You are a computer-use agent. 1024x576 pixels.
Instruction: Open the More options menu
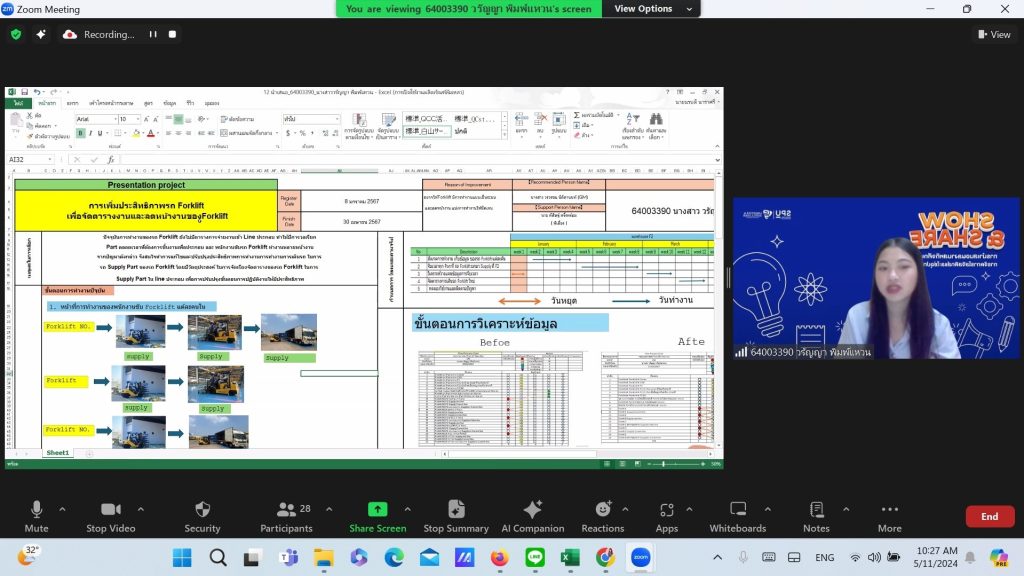click(889, 516)
